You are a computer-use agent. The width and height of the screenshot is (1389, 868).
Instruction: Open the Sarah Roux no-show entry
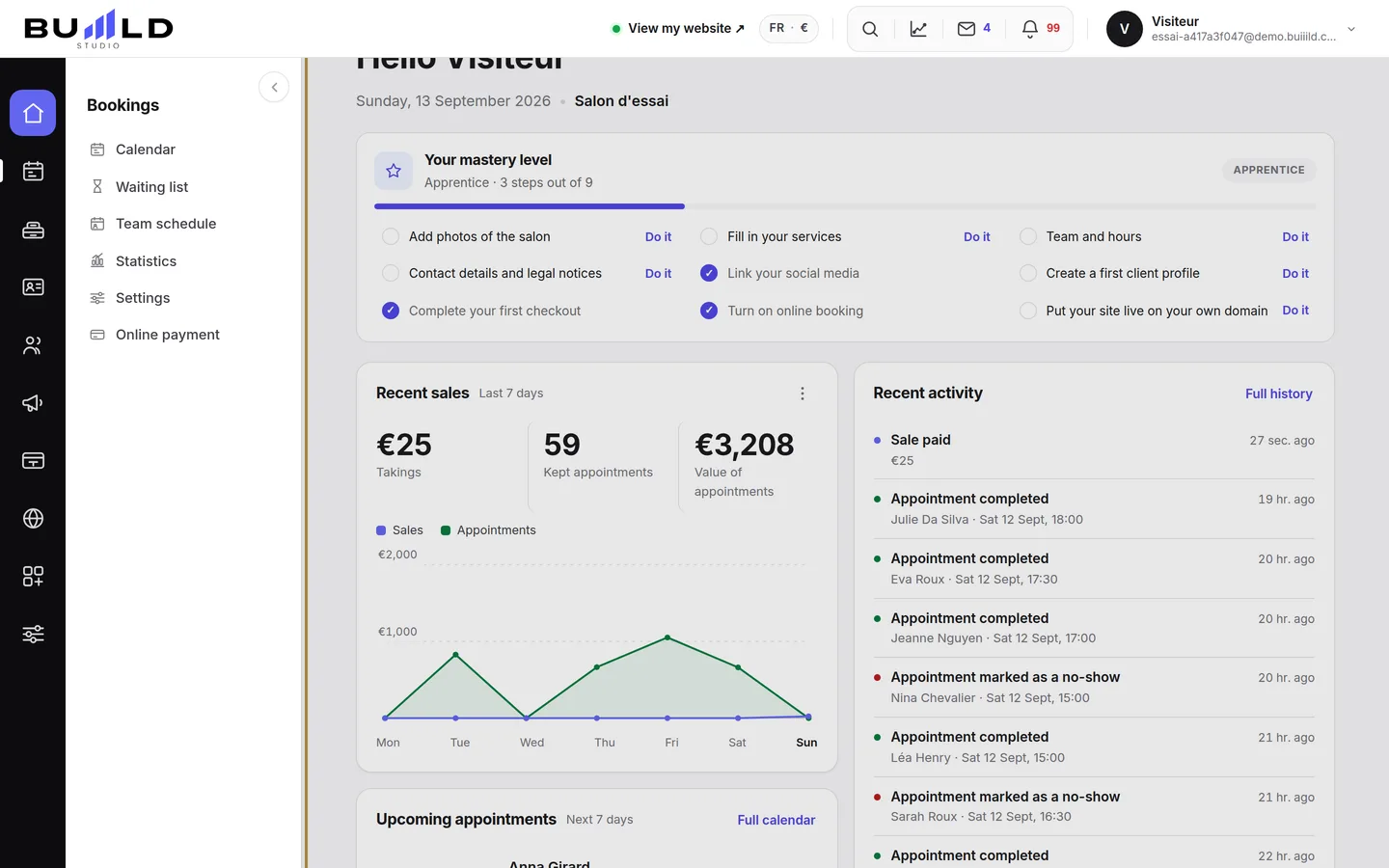(1094, 806)
